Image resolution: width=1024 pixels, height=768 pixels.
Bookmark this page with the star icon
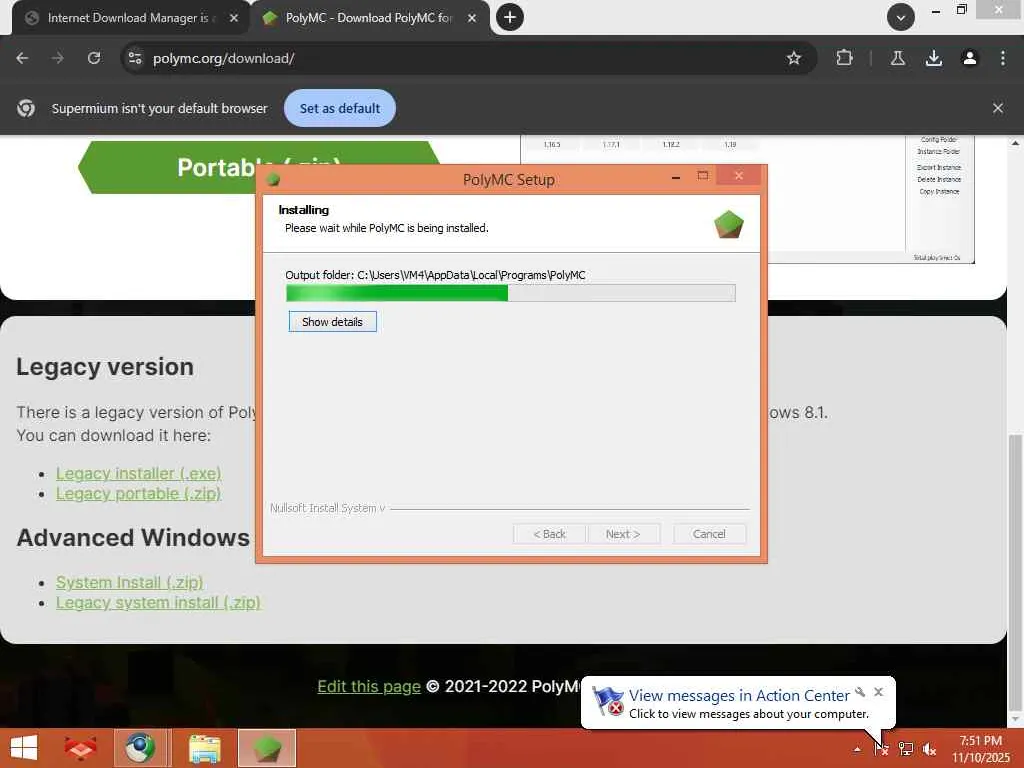pos(793,58)
